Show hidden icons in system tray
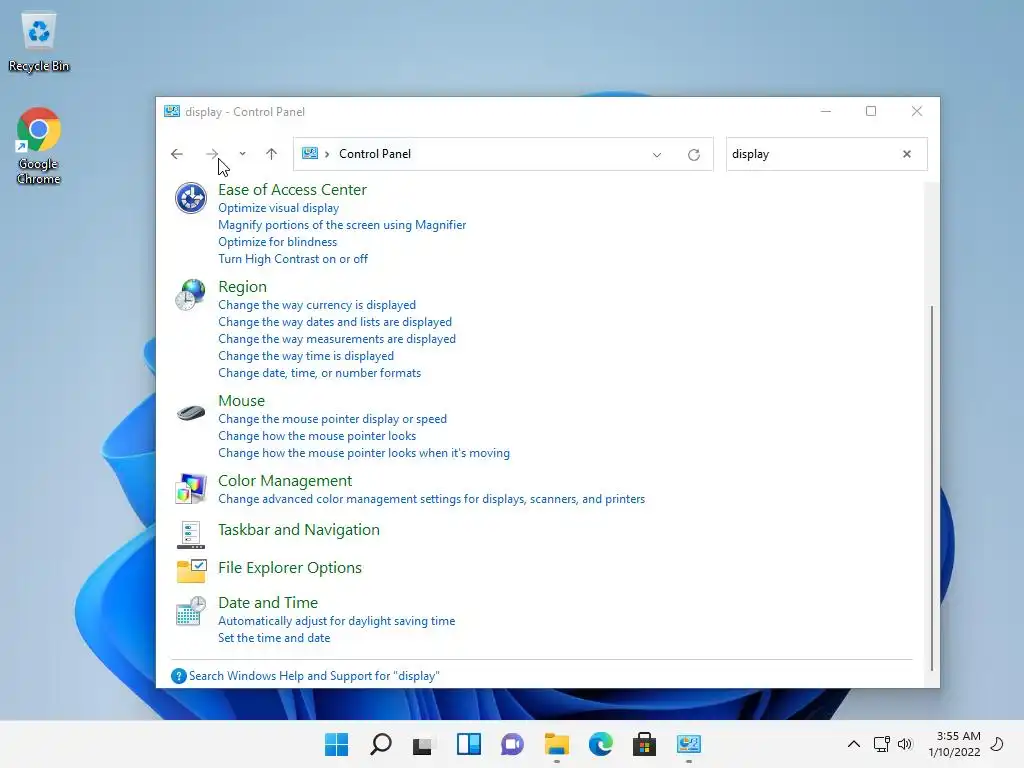The width and height of the screenshot is (1024, 768). coord(854,744)
